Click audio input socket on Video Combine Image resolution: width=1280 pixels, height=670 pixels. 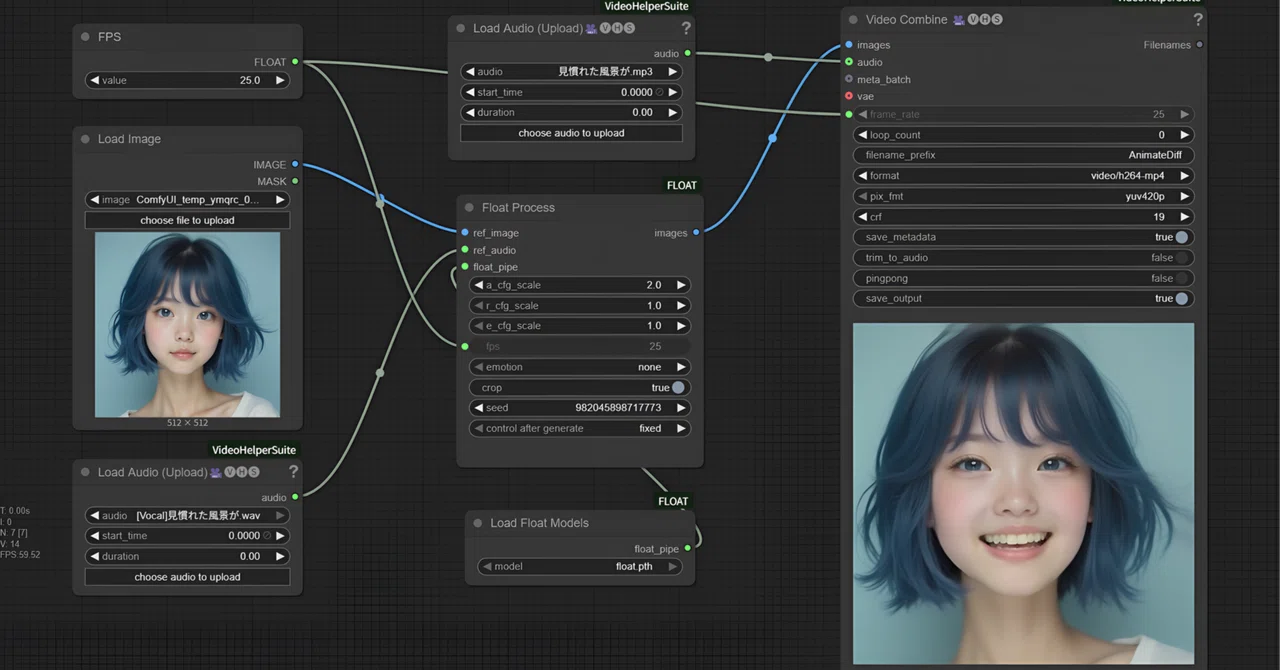(x=849, y=62)
